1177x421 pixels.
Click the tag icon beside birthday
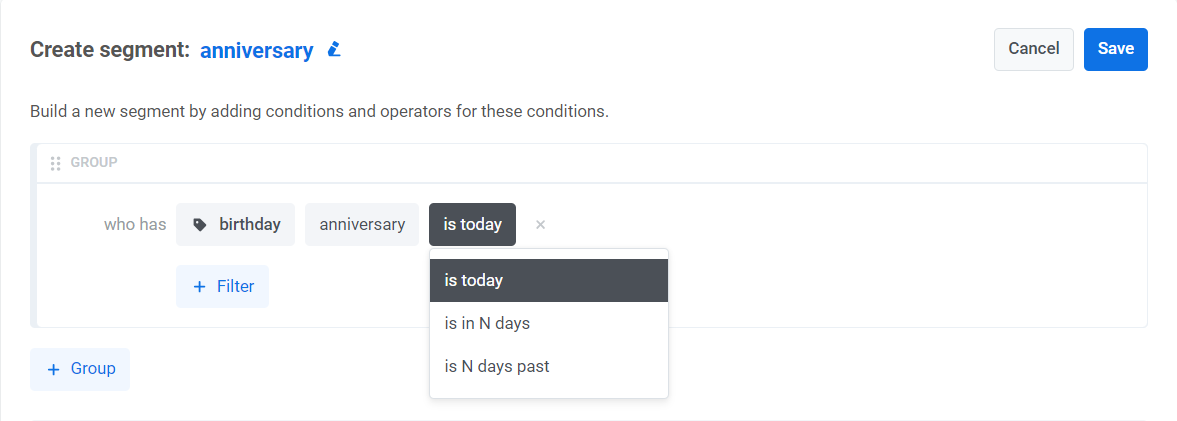pyautogui.click(x=200, y=225)
